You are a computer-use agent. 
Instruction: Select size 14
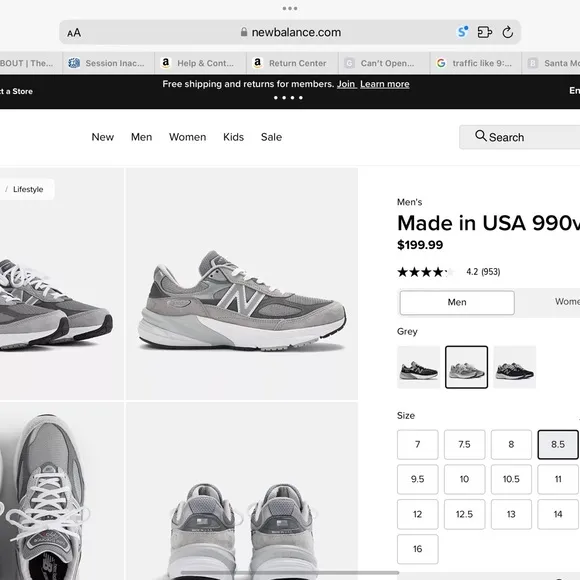pos(558,514)
